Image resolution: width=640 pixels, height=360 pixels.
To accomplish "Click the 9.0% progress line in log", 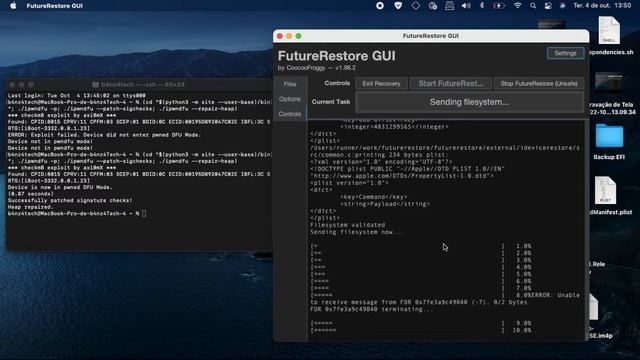I will click(x=421, y=323).
